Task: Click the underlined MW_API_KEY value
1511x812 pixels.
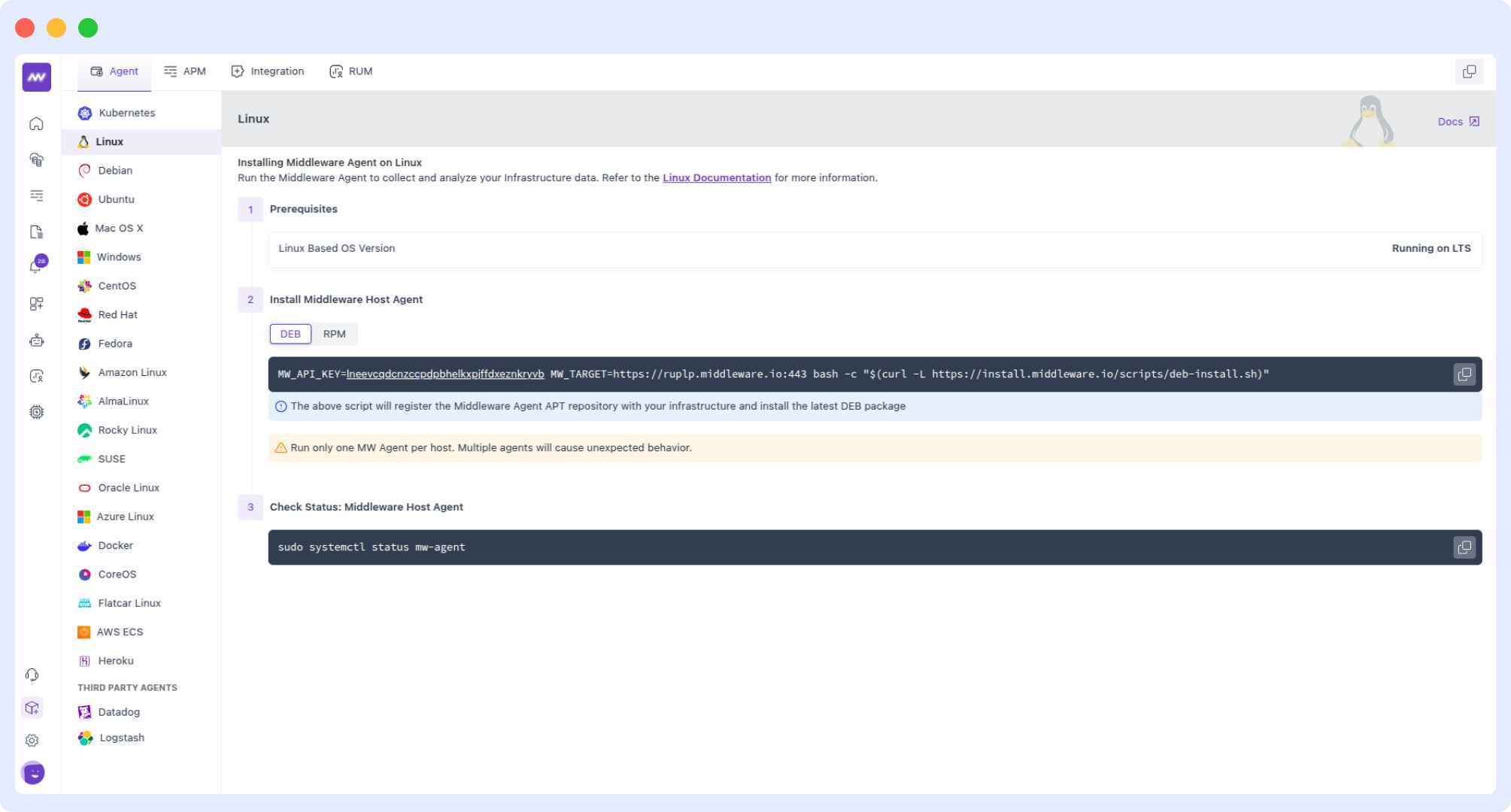Action: [x=445, y=374]
